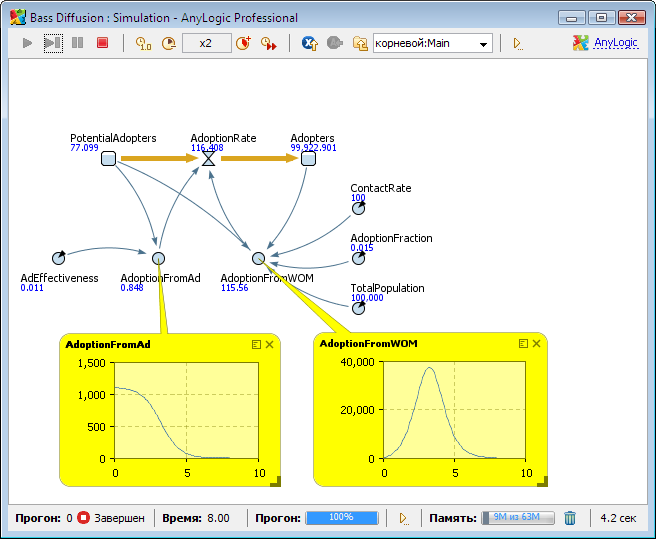Select the AdoptionRate flow valve
This screenshot has height=539, width=656.
point(208,159)
